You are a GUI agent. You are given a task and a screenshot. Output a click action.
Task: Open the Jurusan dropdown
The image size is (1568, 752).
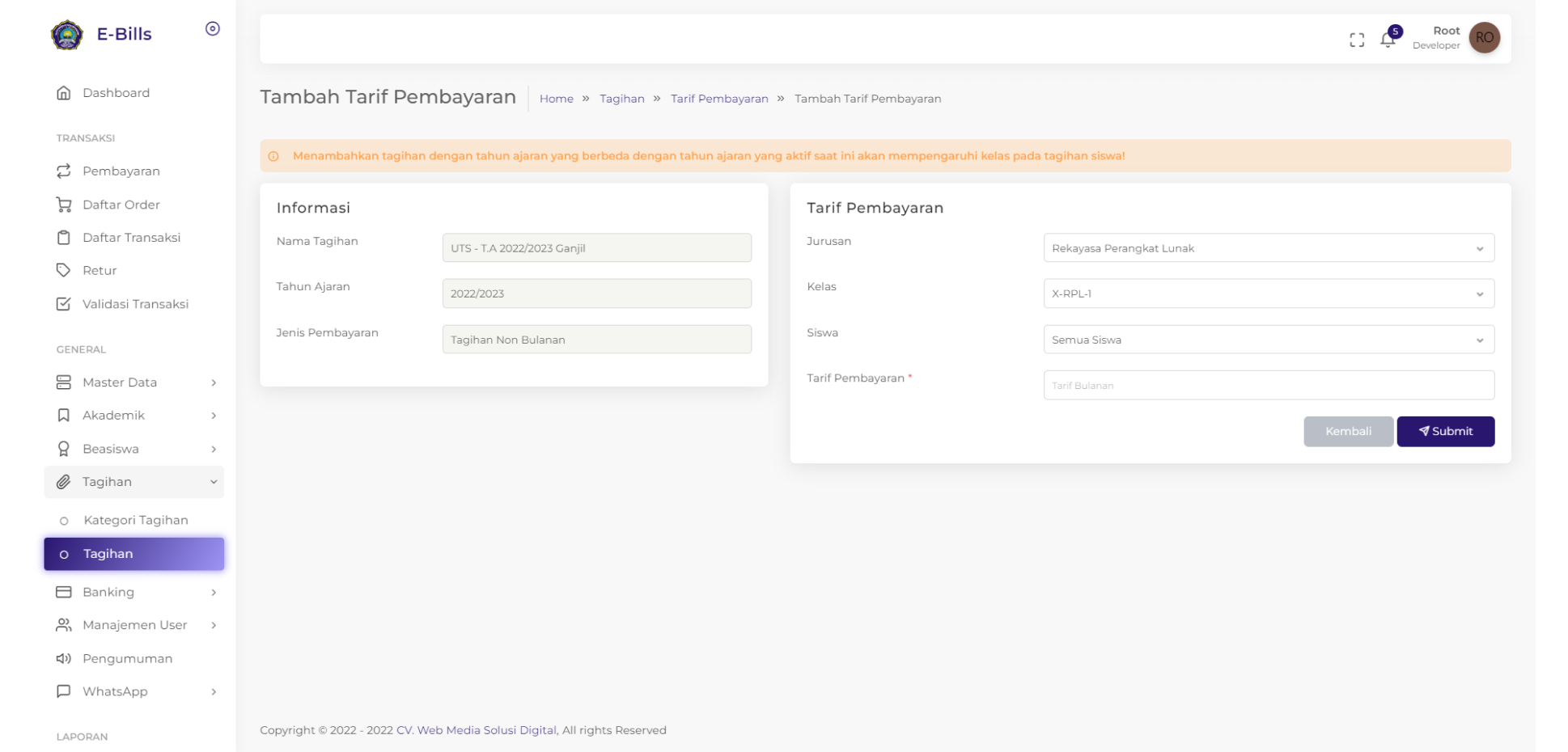pos(1268,248)
